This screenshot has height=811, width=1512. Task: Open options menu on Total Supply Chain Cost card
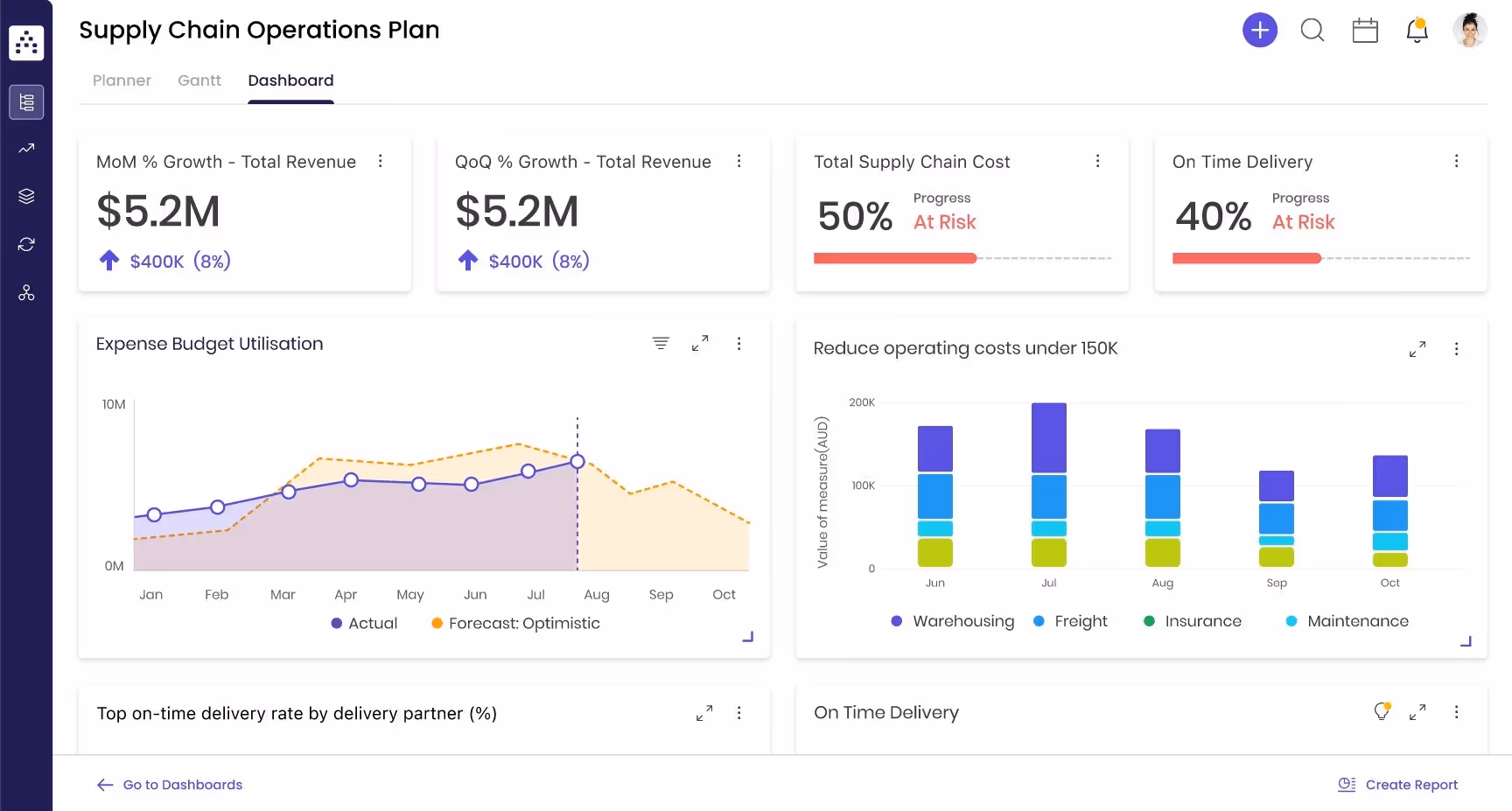point(1098,161)
